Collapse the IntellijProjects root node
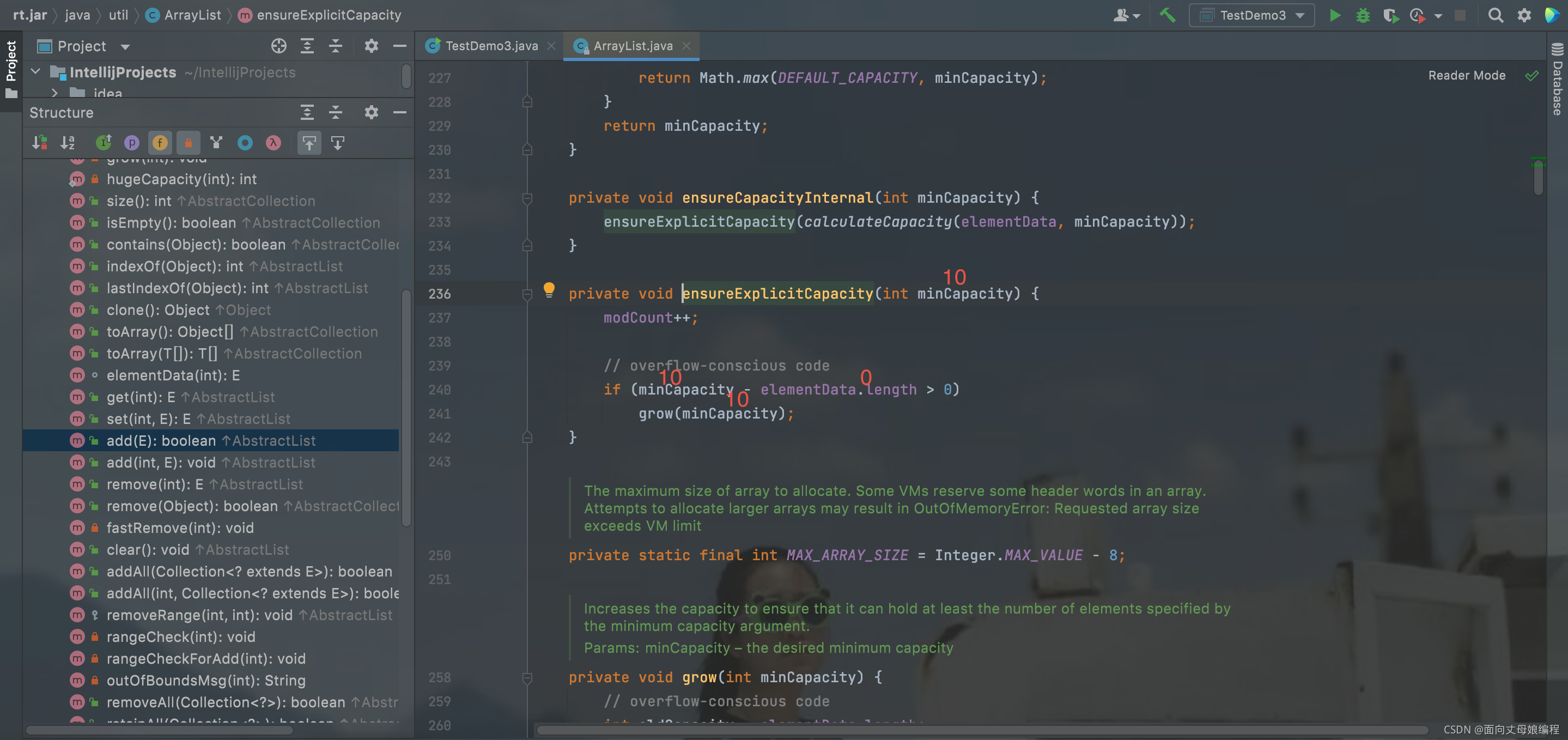Viewport: 1568px width, 740px height. click(x=36, y=72)
